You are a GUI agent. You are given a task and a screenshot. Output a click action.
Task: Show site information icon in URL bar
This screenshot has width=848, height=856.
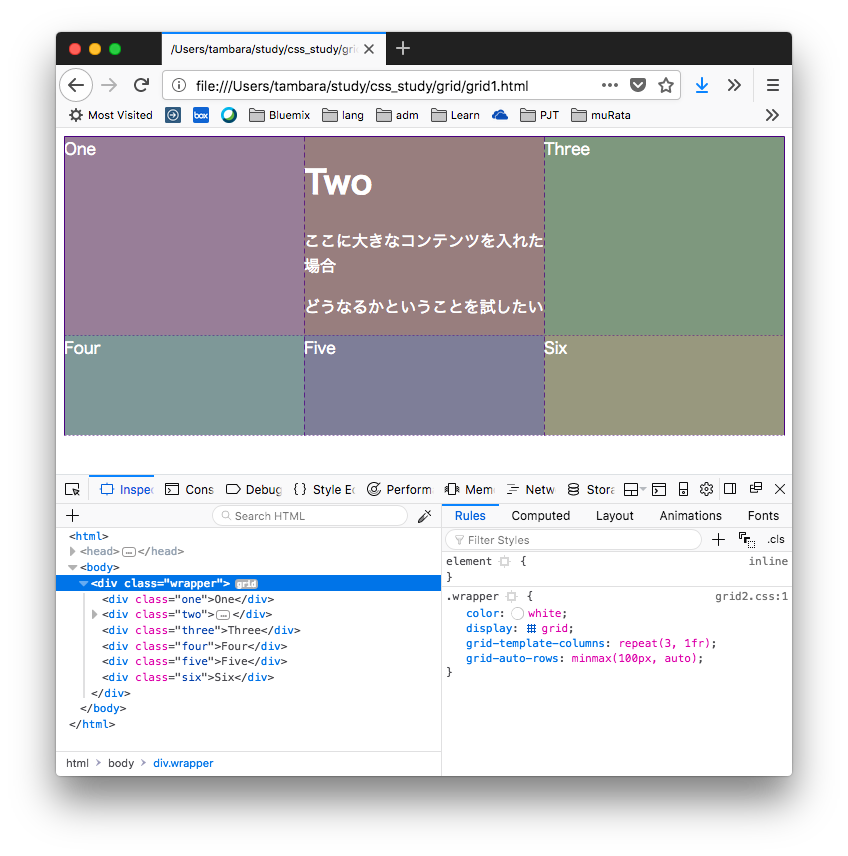pyautogui.click(x=179, y=86)
